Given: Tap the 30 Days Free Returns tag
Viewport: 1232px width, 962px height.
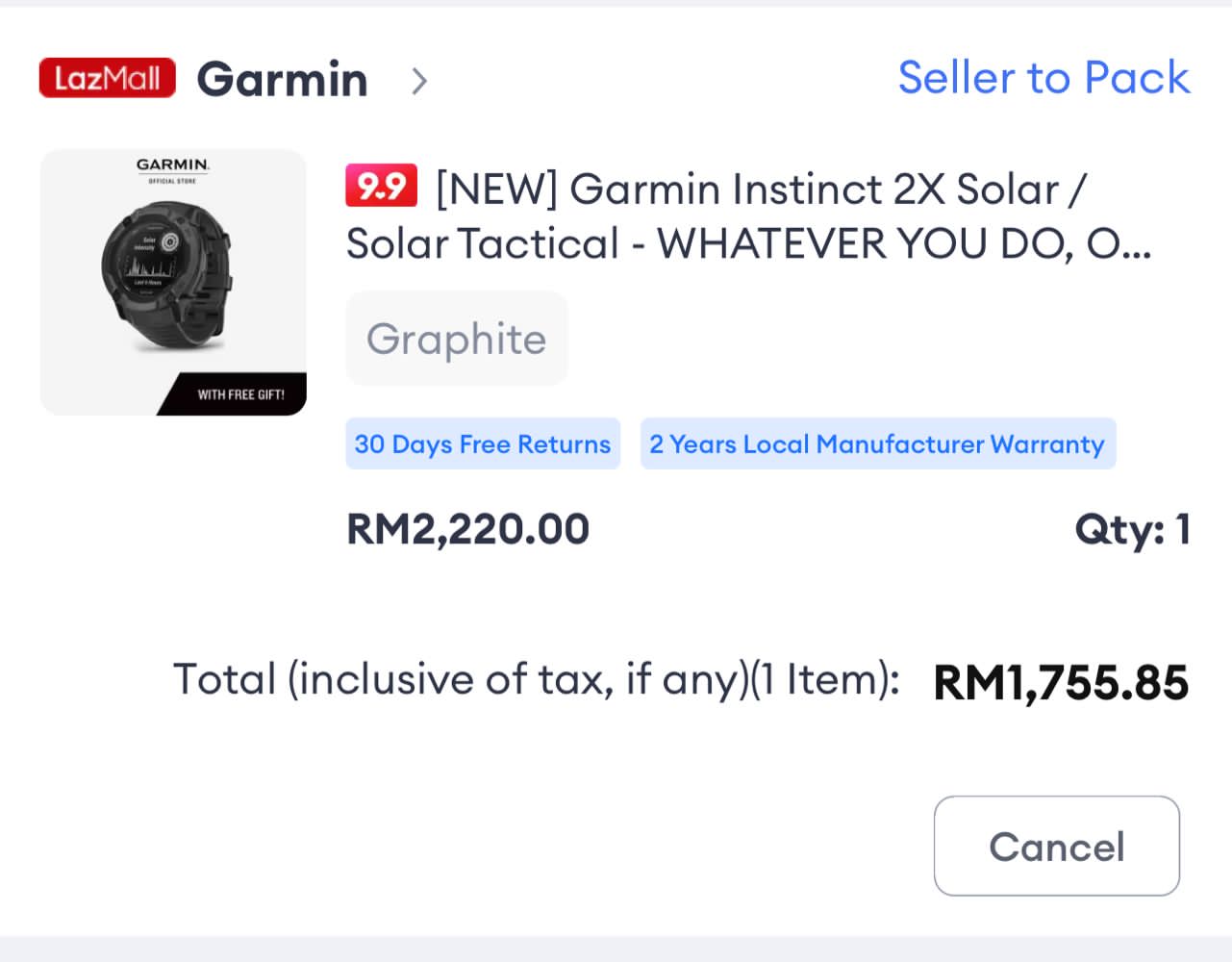Looking at the screenshot, I should (x=482, y=444).
